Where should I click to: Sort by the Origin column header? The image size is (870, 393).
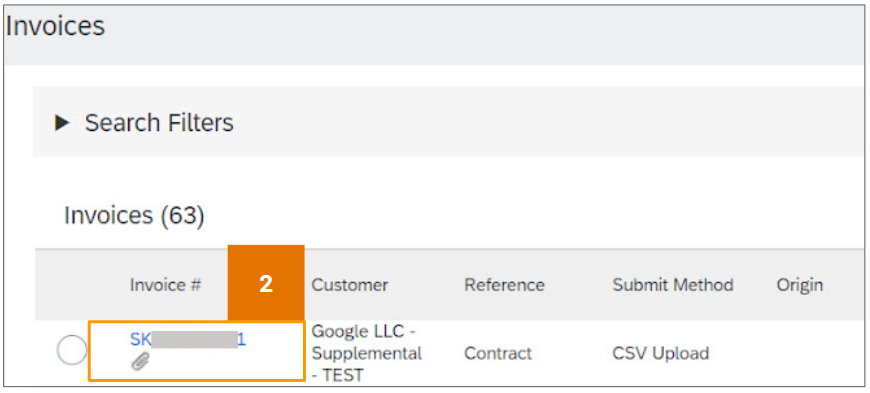pyautogui.click(x=800, y=285)
